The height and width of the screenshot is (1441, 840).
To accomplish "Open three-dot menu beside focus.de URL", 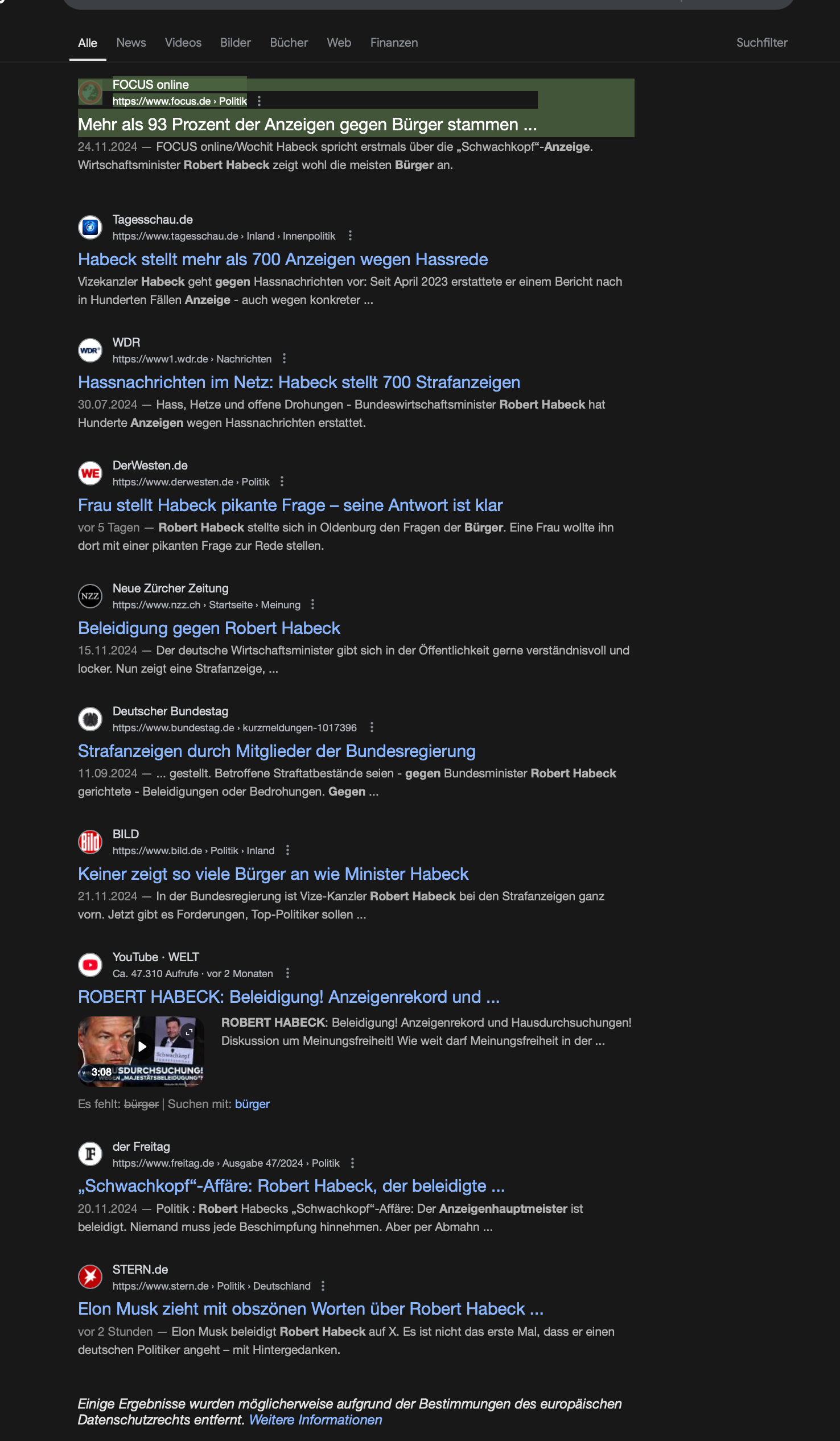I will [259, 101].
